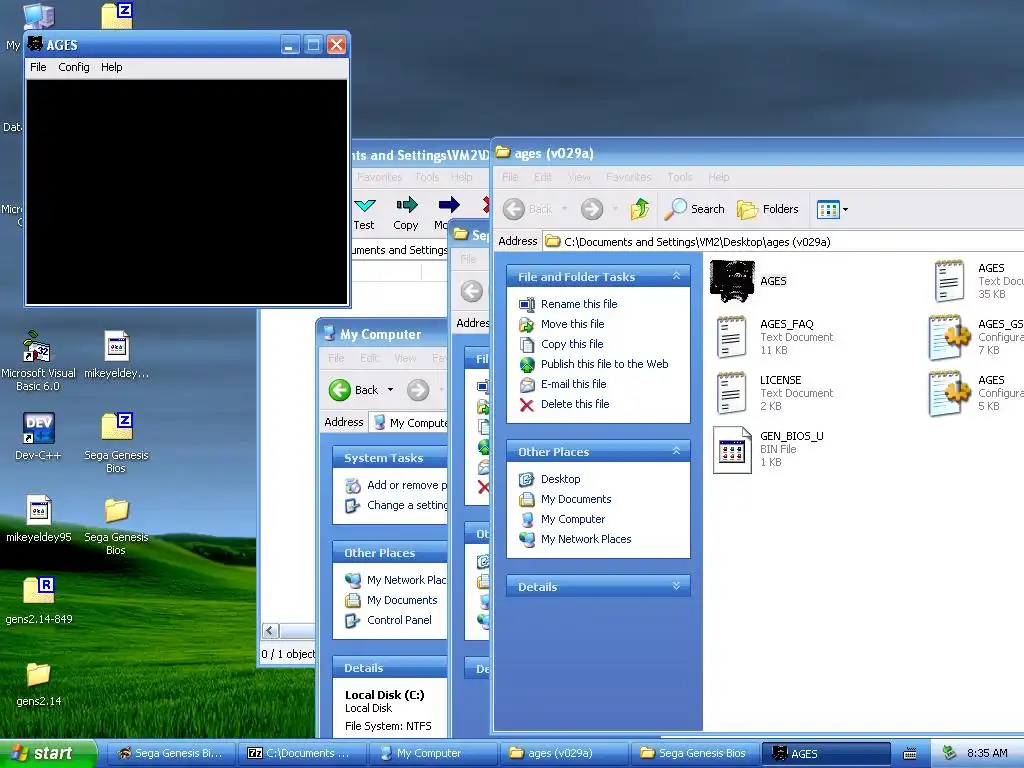
Task: Open Back history dropdown in My Computer window
Action: click(391, 390)
